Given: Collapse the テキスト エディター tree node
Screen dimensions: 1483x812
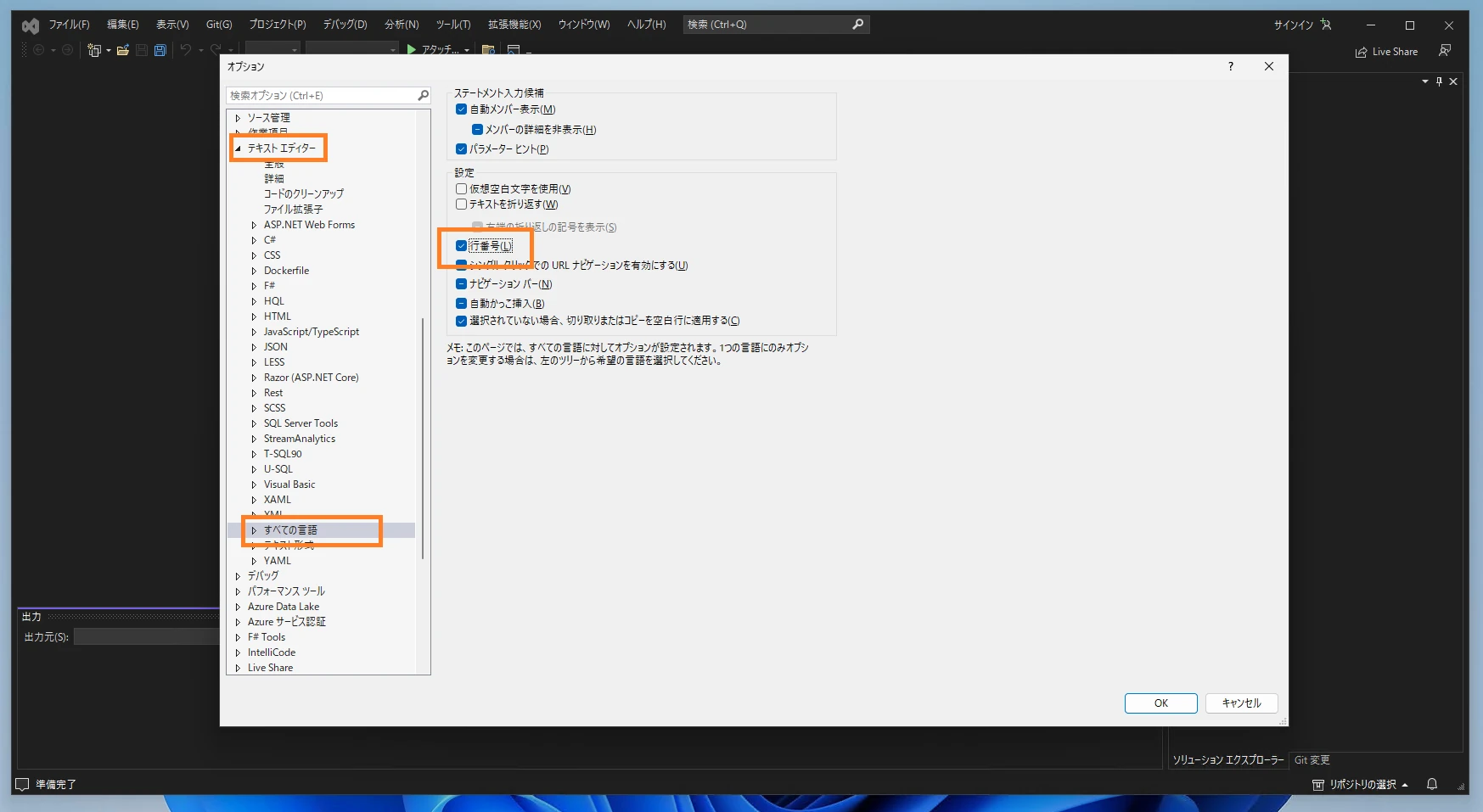Looking at the screenshot, I should pyautogui.click(x=238, y=148).
